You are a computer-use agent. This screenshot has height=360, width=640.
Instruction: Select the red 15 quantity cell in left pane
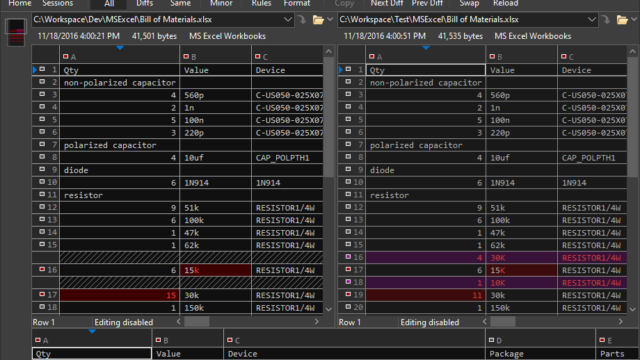click(x=120, y=295)
